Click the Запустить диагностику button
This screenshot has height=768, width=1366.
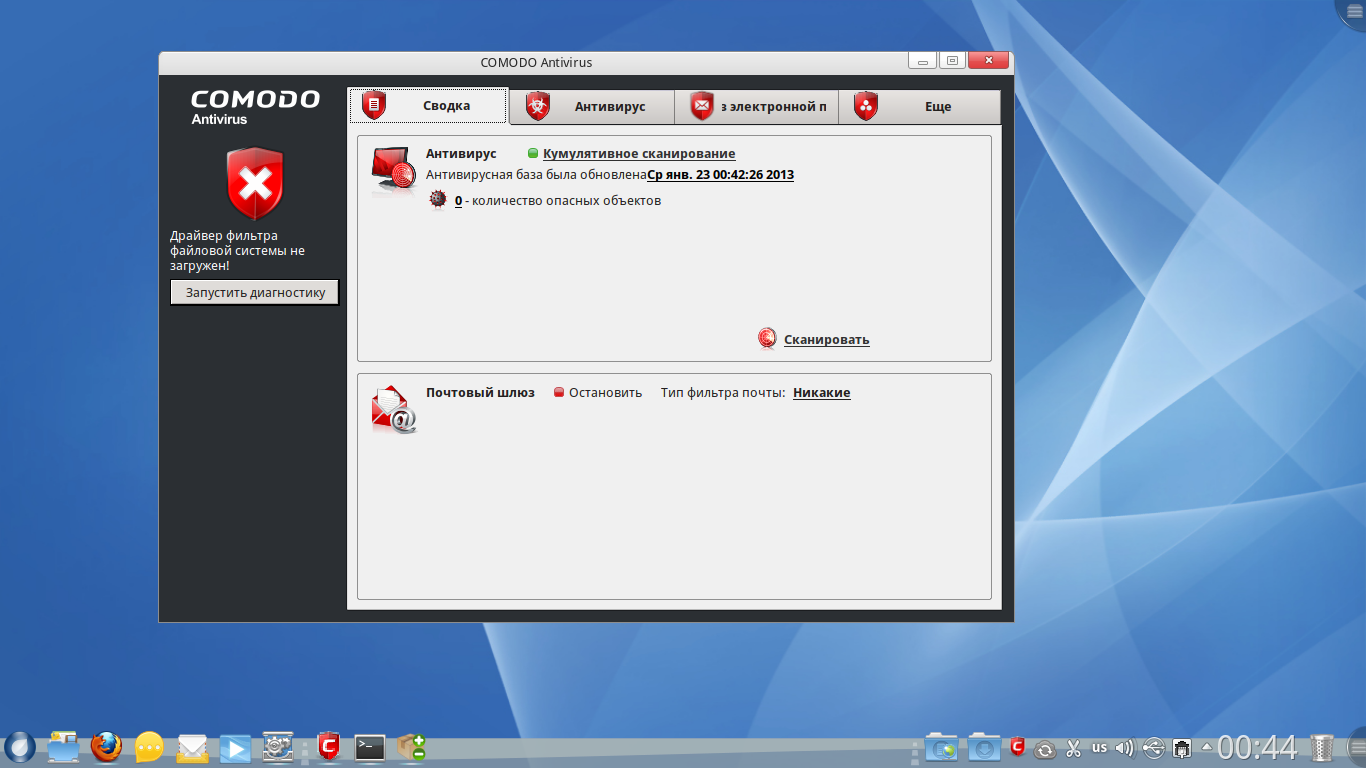pyautogui.click(x=255, y=292)
